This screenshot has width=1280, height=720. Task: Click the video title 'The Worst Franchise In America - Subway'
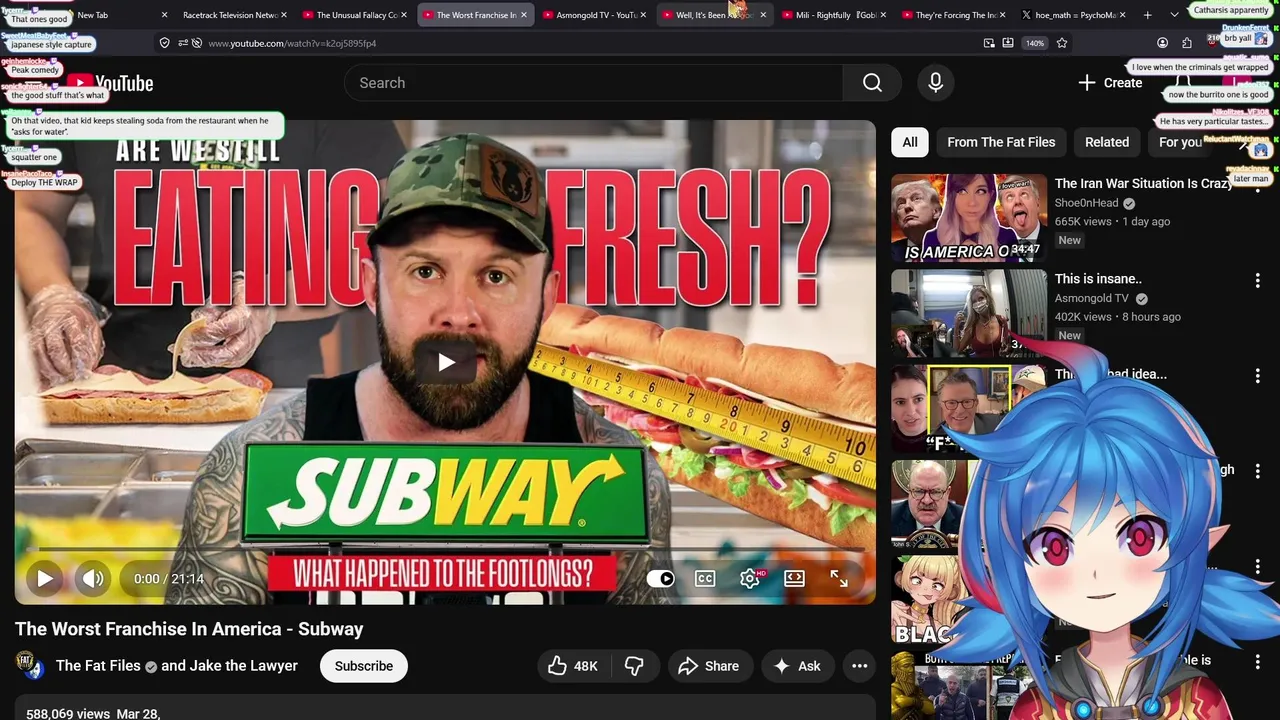coord(189,629)
